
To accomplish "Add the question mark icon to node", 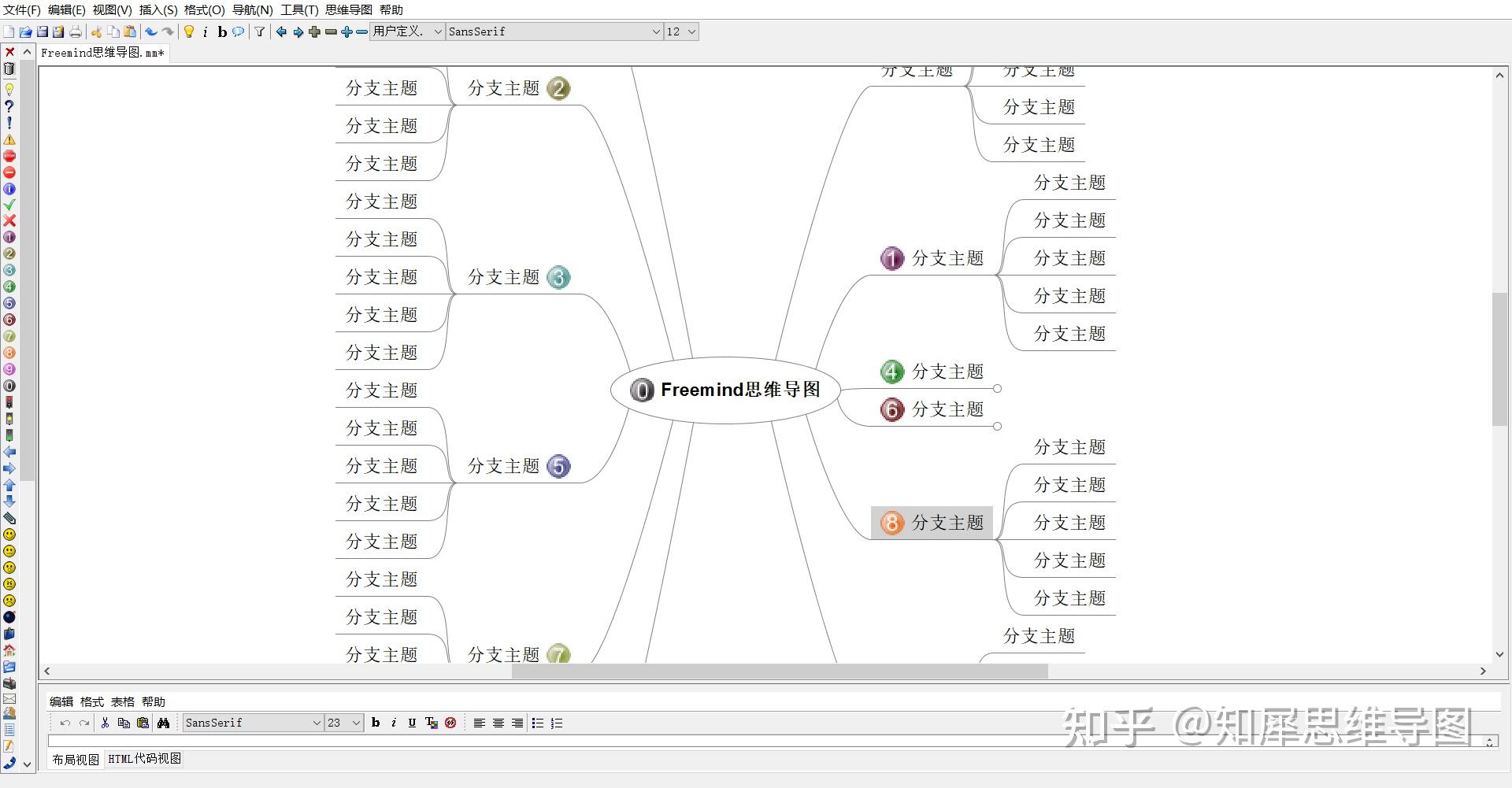I will click(x=9, y=105).
